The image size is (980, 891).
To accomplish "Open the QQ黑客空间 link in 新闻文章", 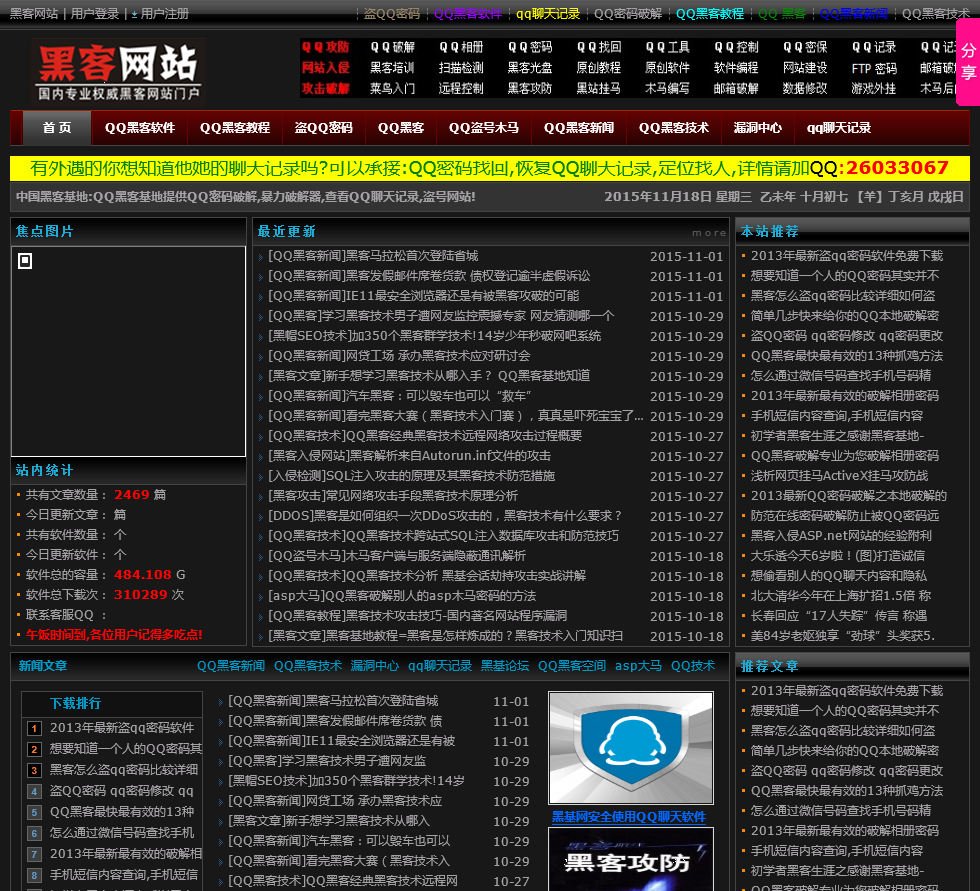I will pos(572,665).
